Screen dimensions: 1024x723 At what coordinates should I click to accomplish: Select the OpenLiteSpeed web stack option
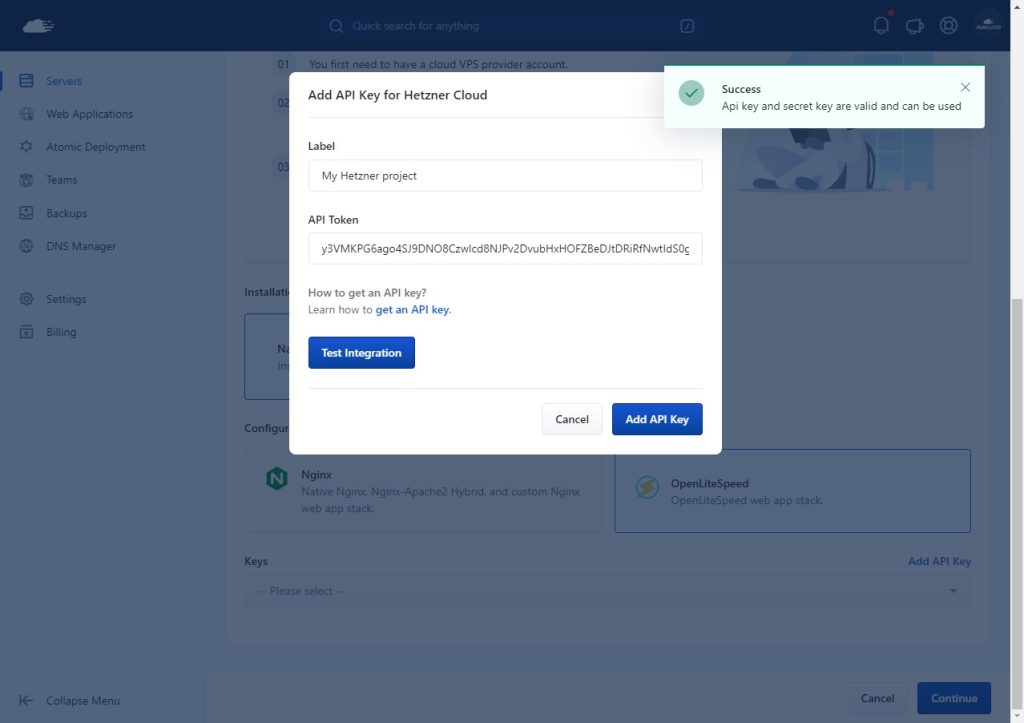792,490
